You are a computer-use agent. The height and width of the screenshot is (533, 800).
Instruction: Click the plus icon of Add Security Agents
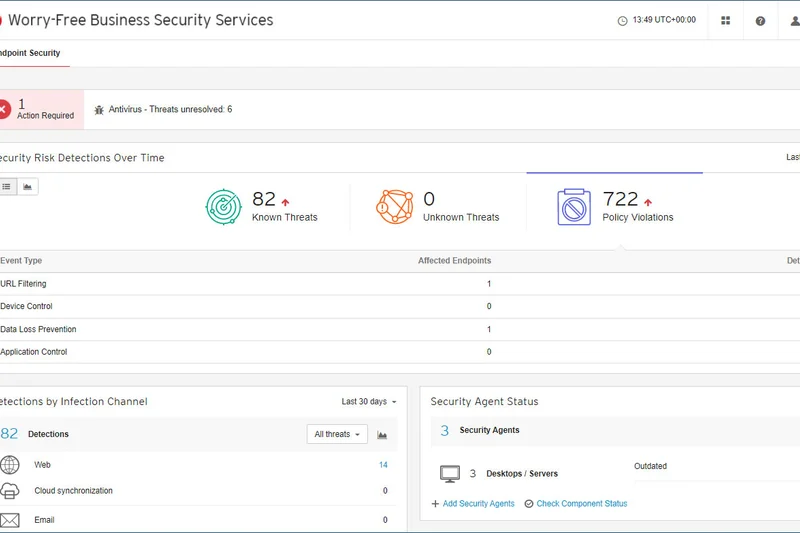(435, 504)
